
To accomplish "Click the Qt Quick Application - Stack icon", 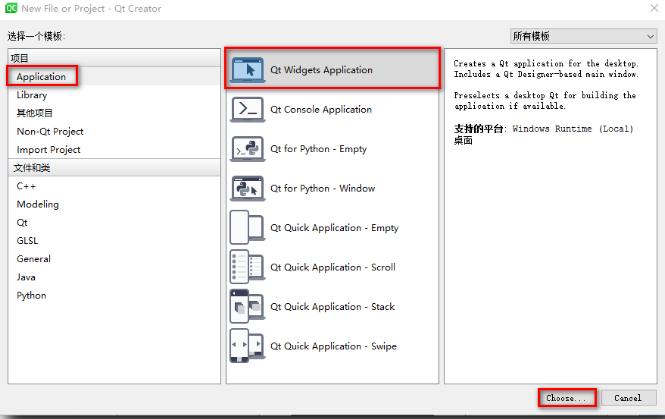I will pos(248,307).
